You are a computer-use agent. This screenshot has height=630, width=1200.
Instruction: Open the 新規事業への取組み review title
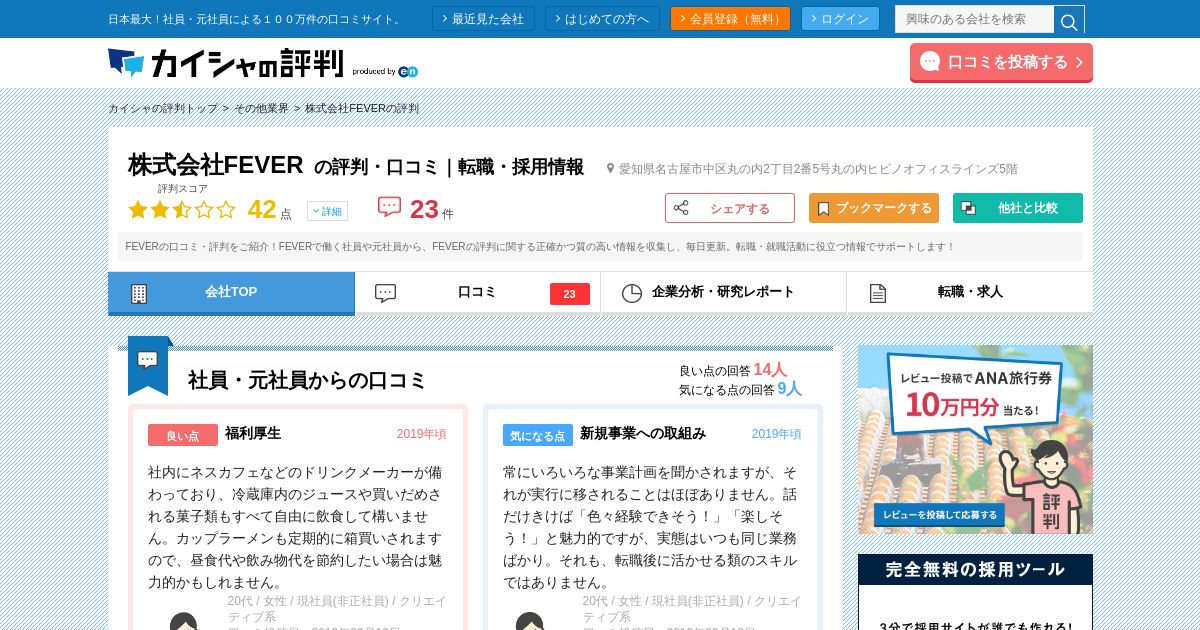coord(643,433)
